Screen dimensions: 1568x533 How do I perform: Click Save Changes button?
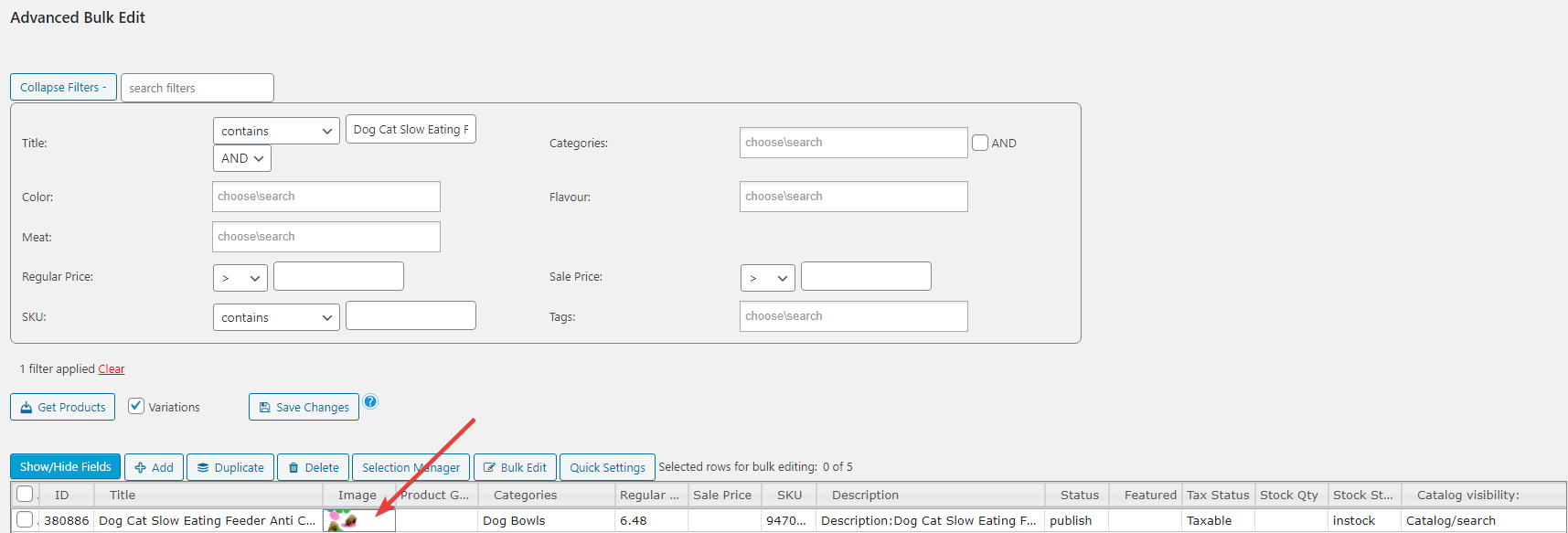click(304, 407)
